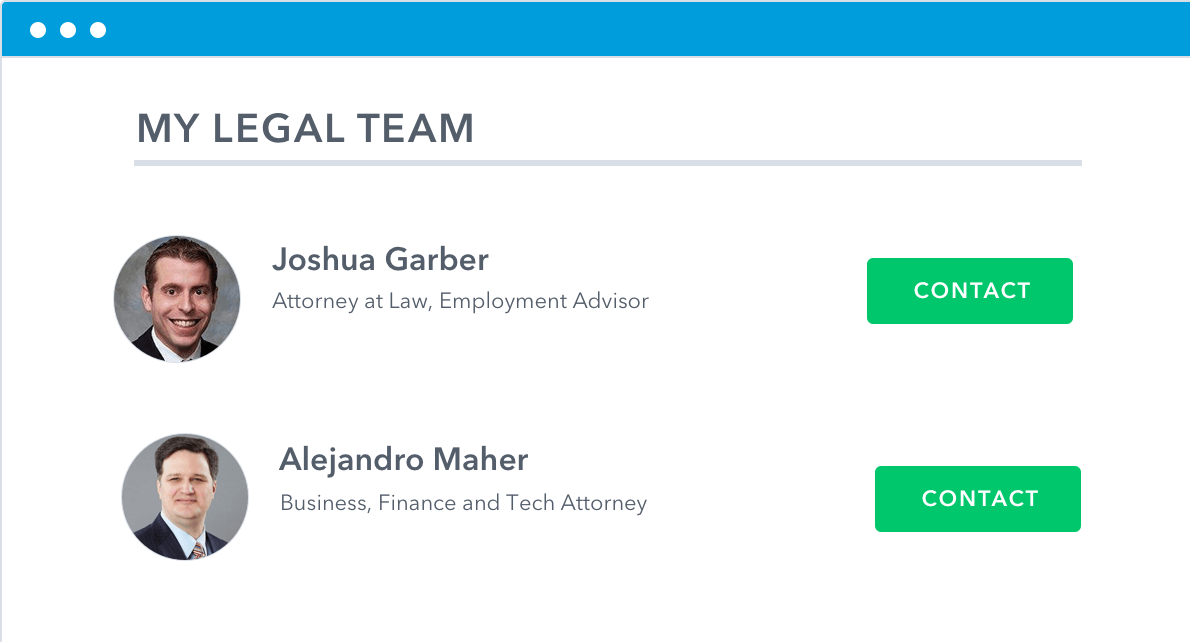Click the "Business, Finance" description text
1190x642 pixels.
(x=368, y=503)
